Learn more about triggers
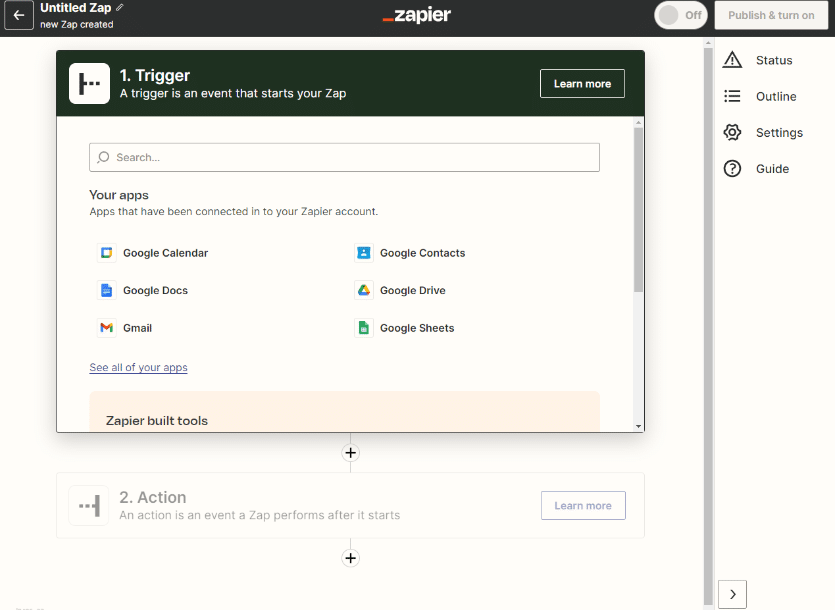Screen dimensions: 835x610 point(582,83)
